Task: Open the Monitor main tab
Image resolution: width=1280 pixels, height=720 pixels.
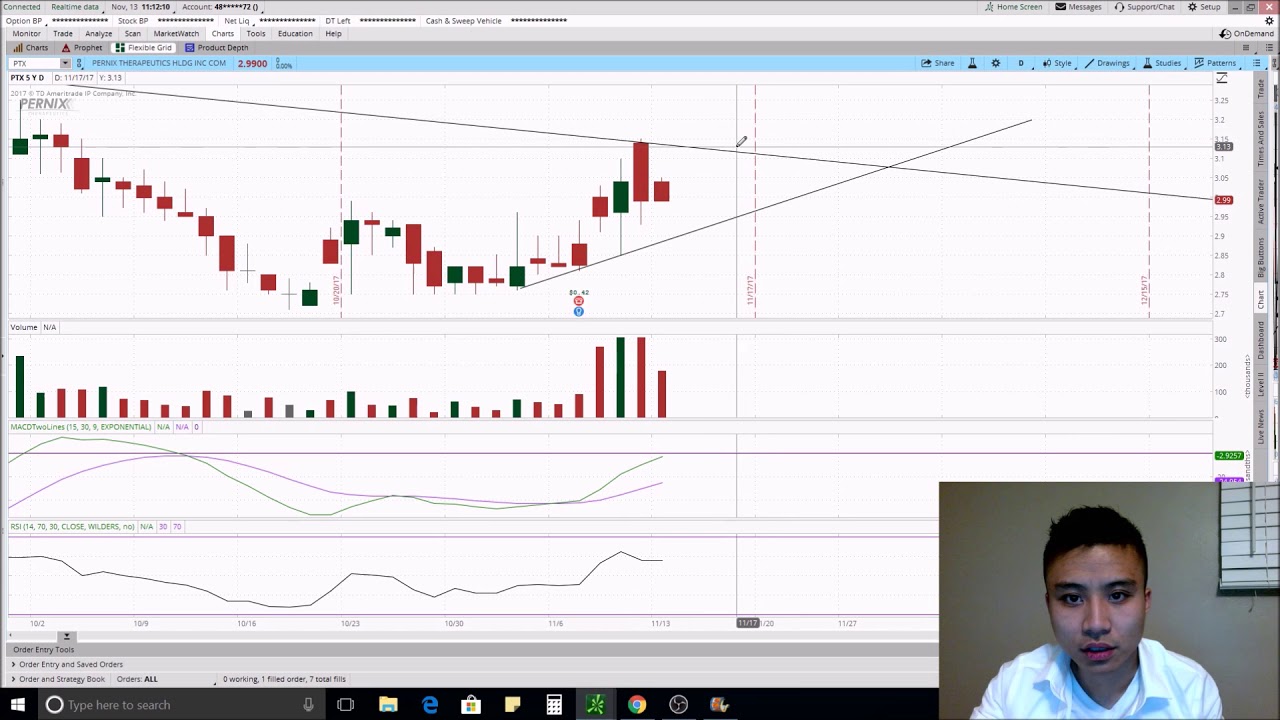Action: [27, 34]
